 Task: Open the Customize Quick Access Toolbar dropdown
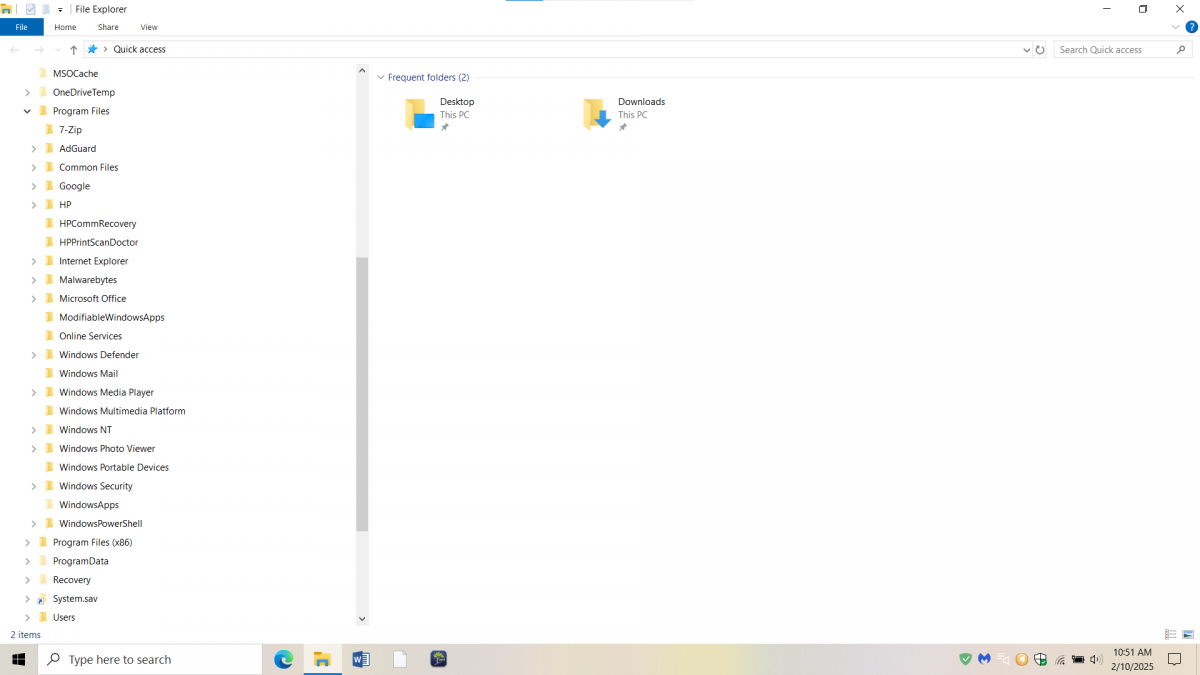coord(60,10)
